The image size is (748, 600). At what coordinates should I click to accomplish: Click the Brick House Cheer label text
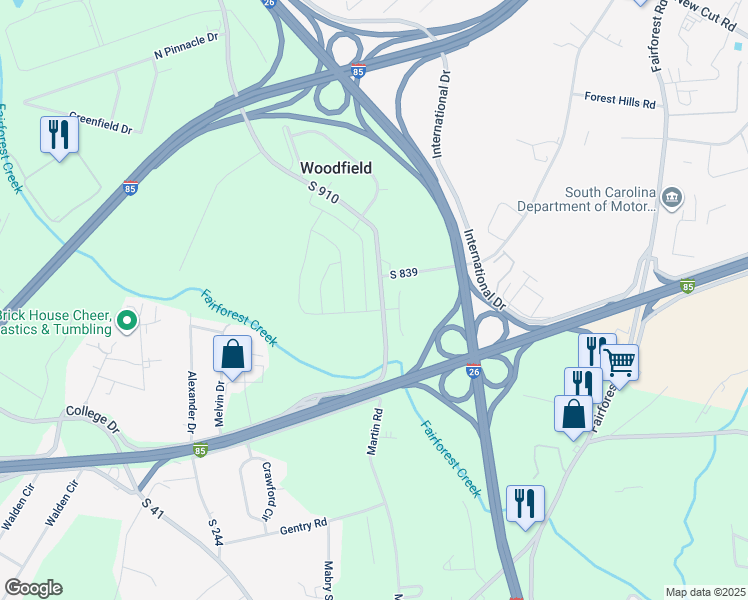pyautogui.click(x=56, y=322)
